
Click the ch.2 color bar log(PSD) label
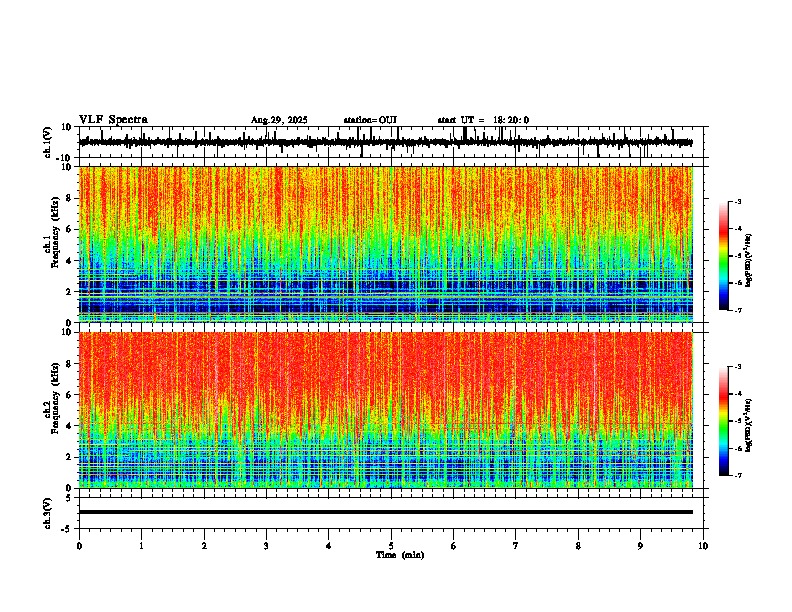point(749,425)
